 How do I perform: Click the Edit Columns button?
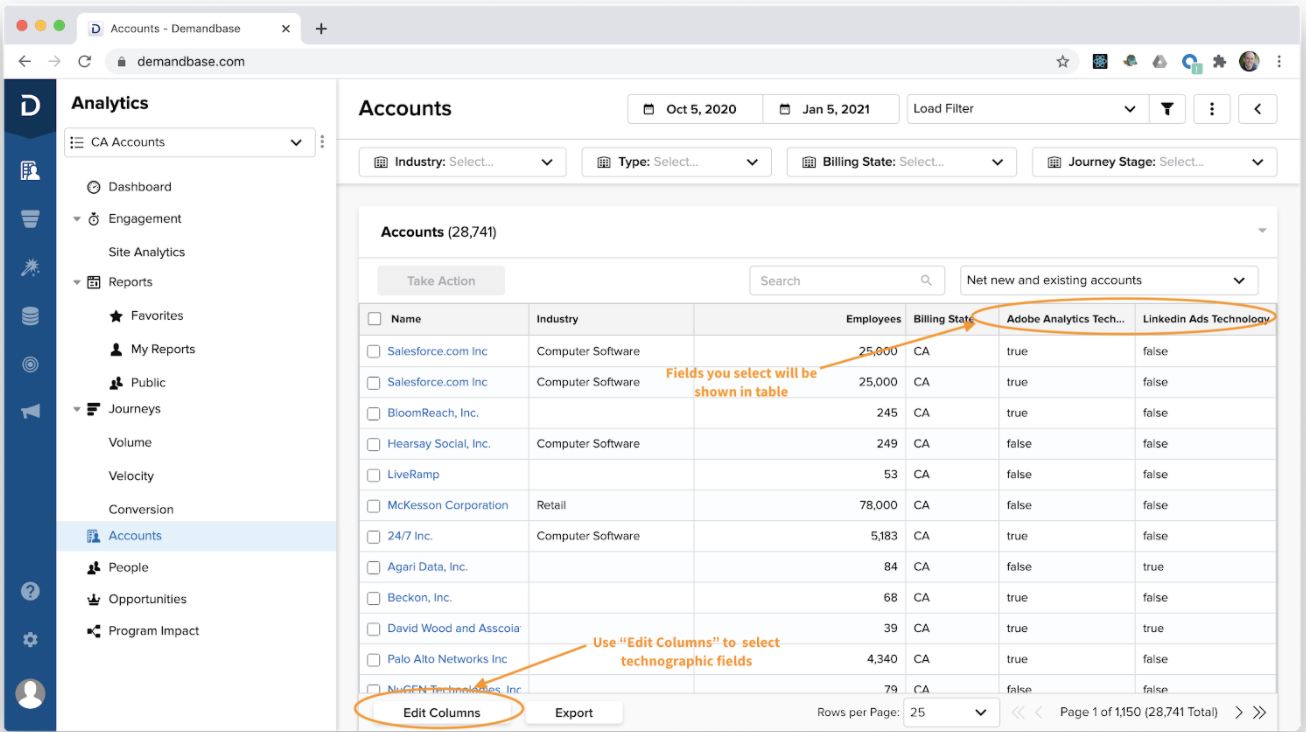point(442,713)
